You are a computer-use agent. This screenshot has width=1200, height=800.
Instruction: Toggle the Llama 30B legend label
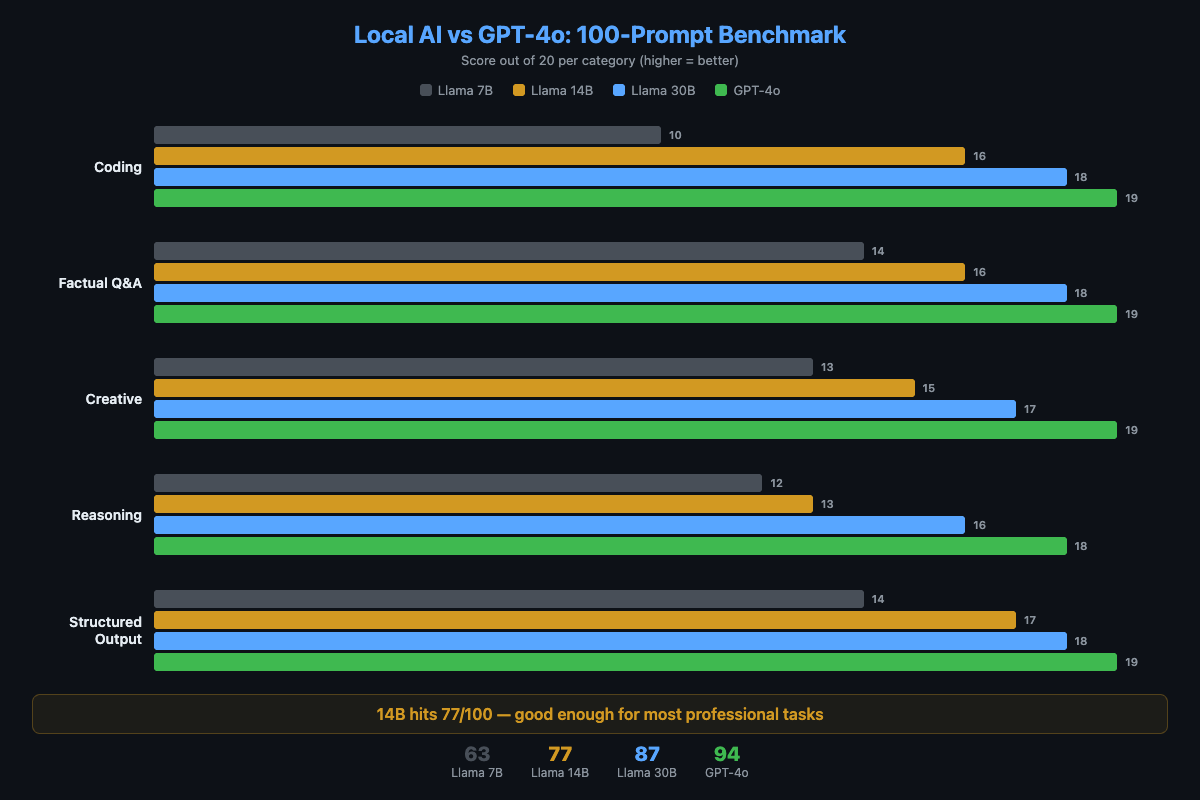pyautogui.click(x=663, y=90)
